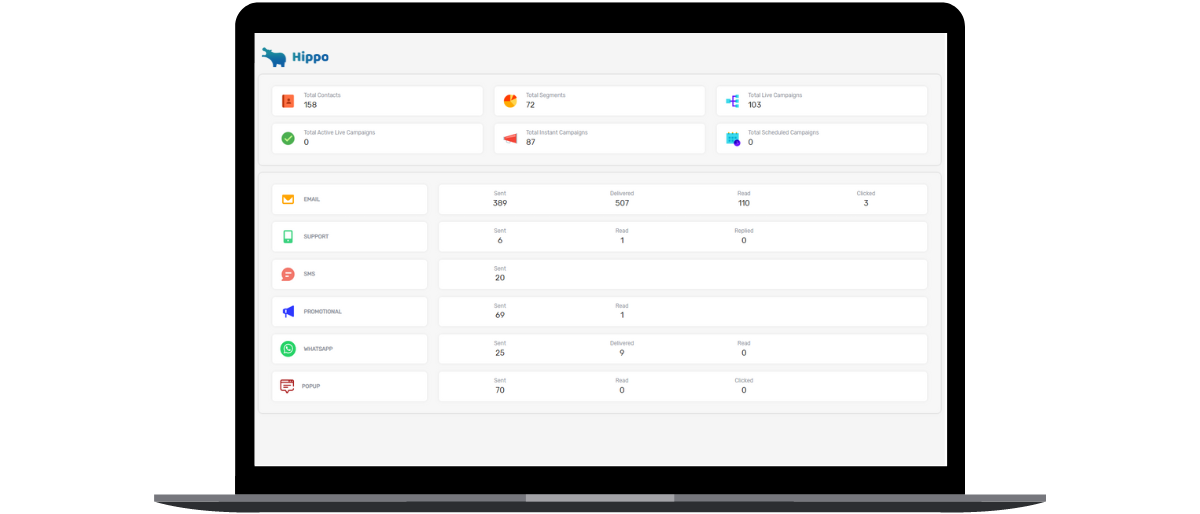Viewport: 1200px width, 514px height.
Task: Open the WHATSAPP channel label
Action: point(319,349)
